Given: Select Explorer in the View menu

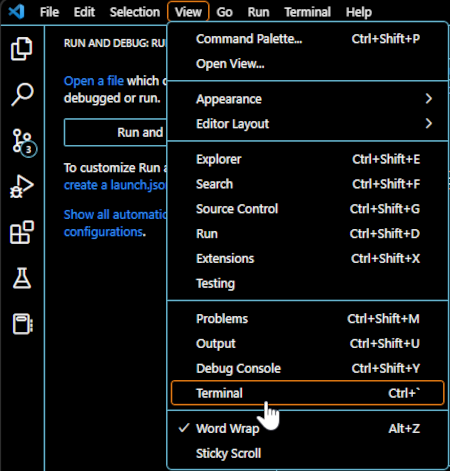Looking at the screenshot, I should (x=307, y=159).
